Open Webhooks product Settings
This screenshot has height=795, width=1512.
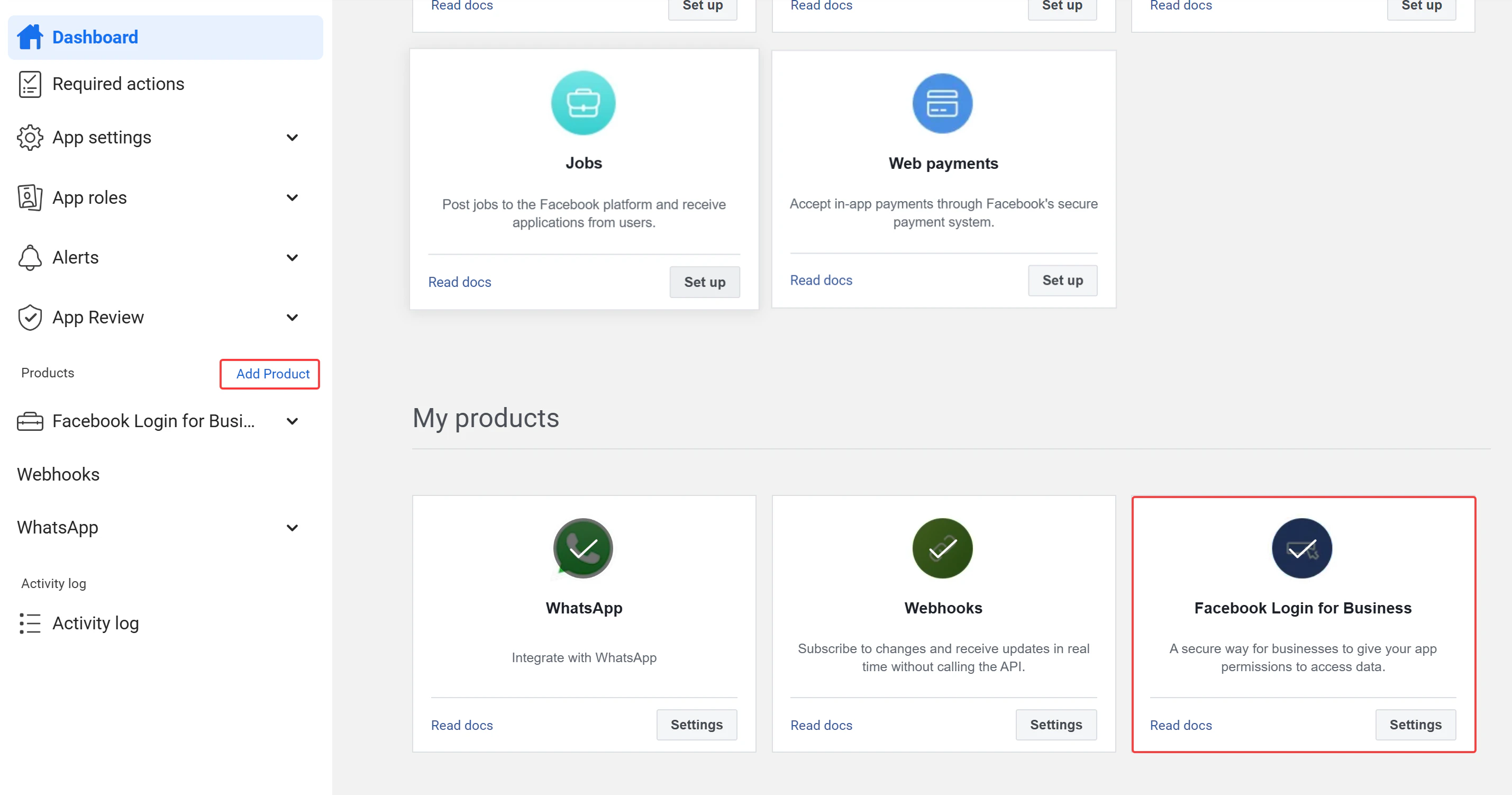click(1056, 725)
